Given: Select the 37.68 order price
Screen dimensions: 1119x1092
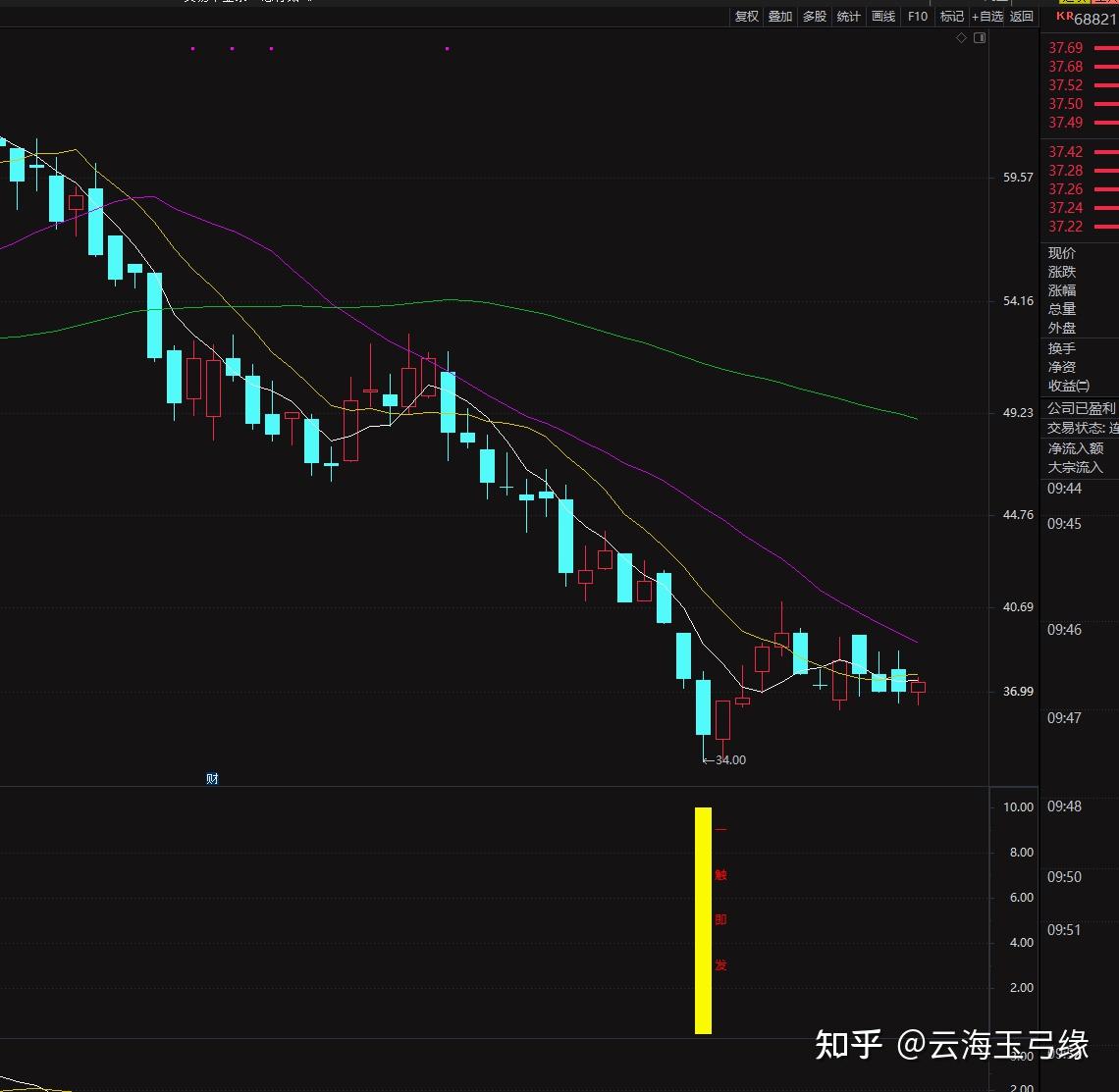Looking at the screenshot, I should click(x=1065, y=67).
